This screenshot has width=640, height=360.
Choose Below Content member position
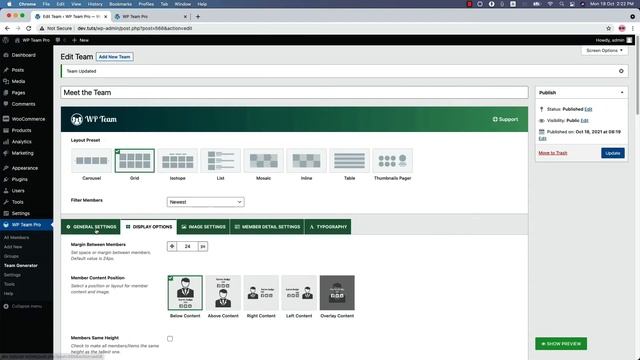click(x=185, y=293)
